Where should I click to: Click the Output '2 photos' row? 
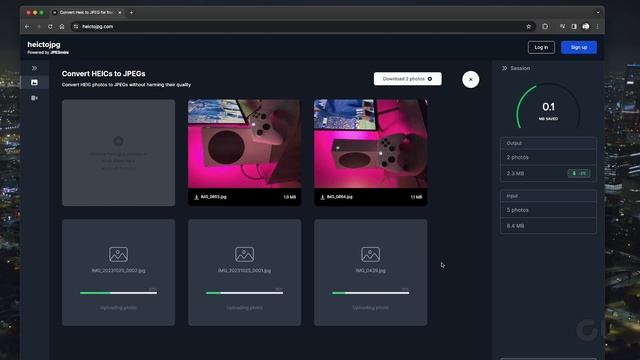(x=548, y=157)
